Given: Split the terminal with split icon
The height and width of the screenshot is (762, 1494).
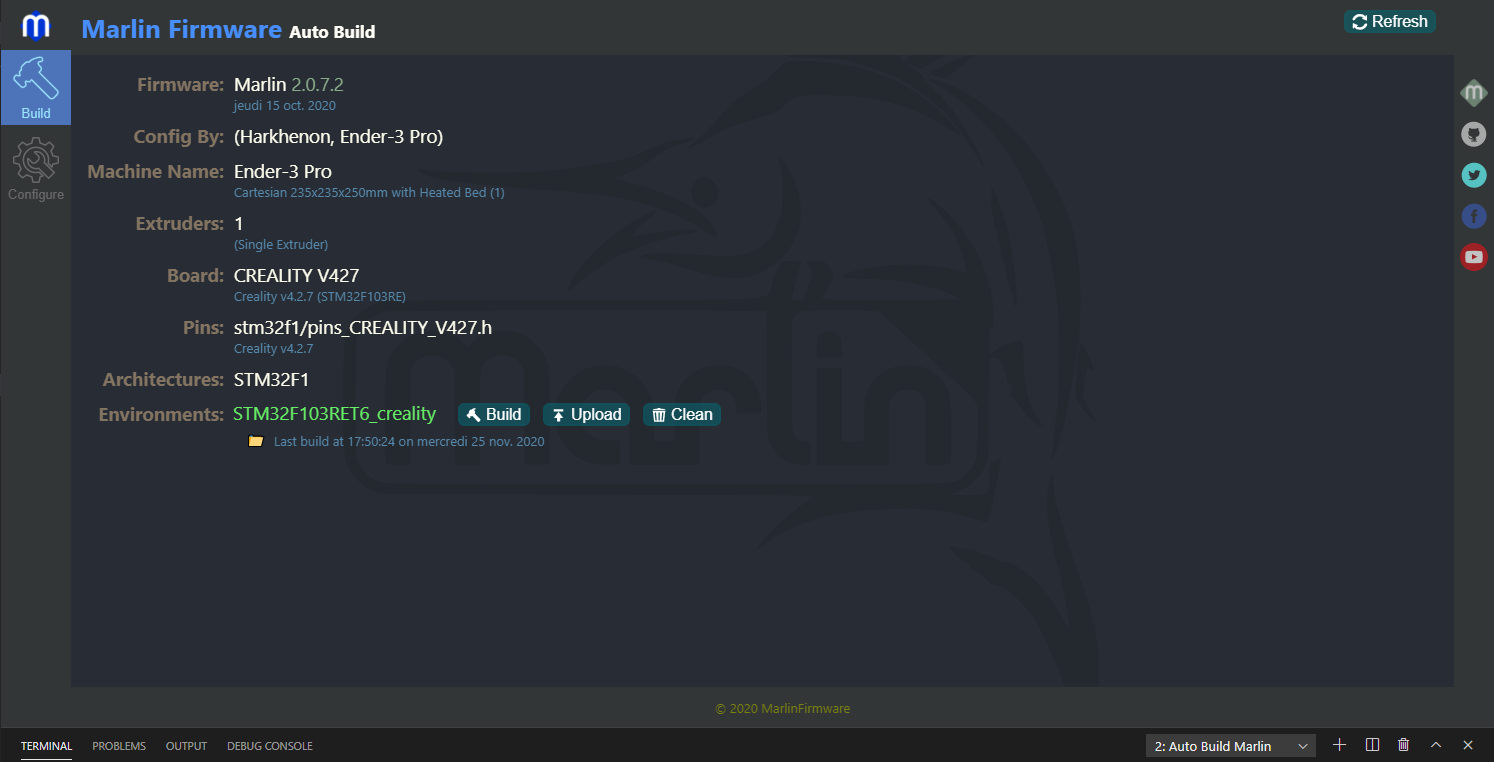Looking at the screenshot, I should coord(1372,745).
